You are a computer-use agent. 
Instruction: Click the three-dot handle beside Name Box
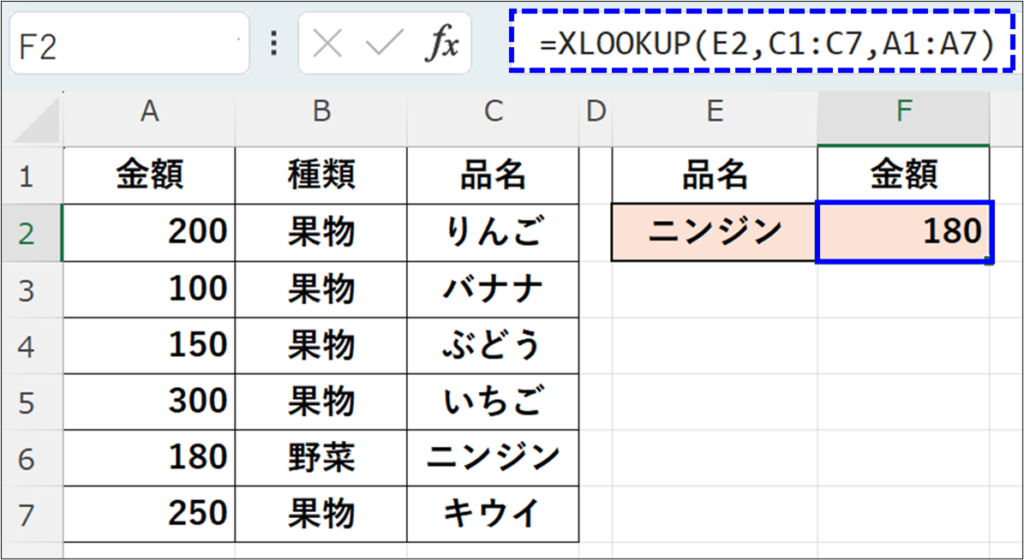[274, 44]
